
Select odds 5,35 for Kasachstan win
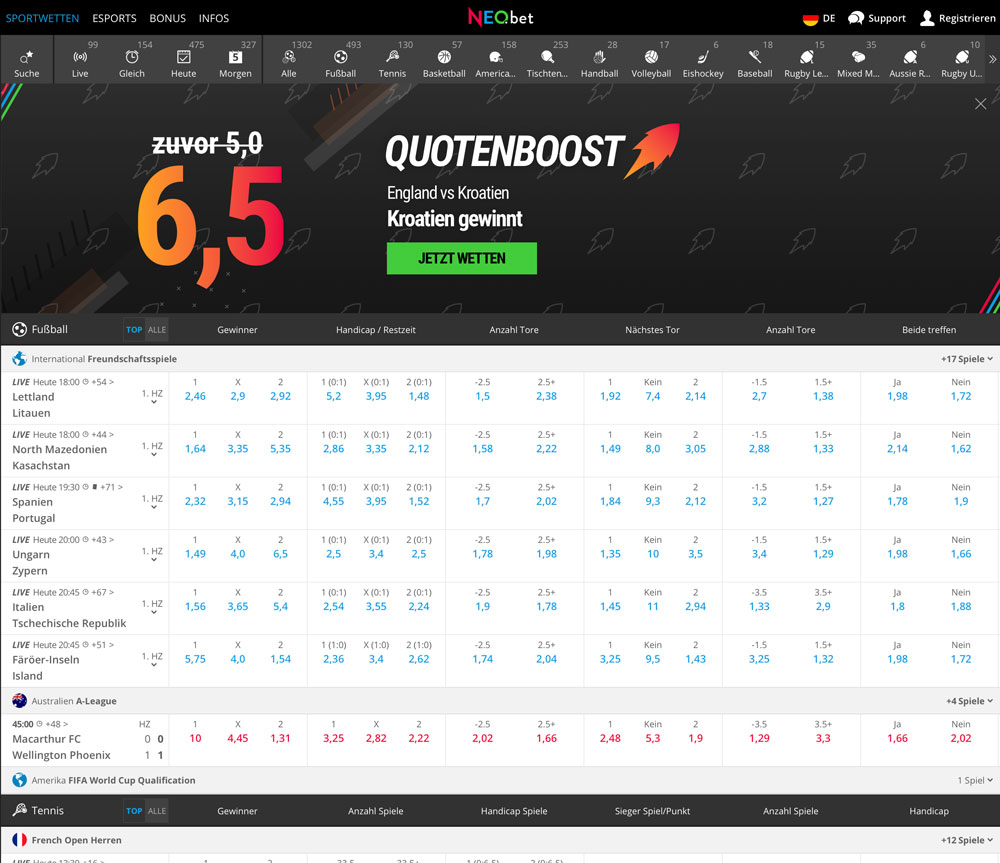coord(281,449)
